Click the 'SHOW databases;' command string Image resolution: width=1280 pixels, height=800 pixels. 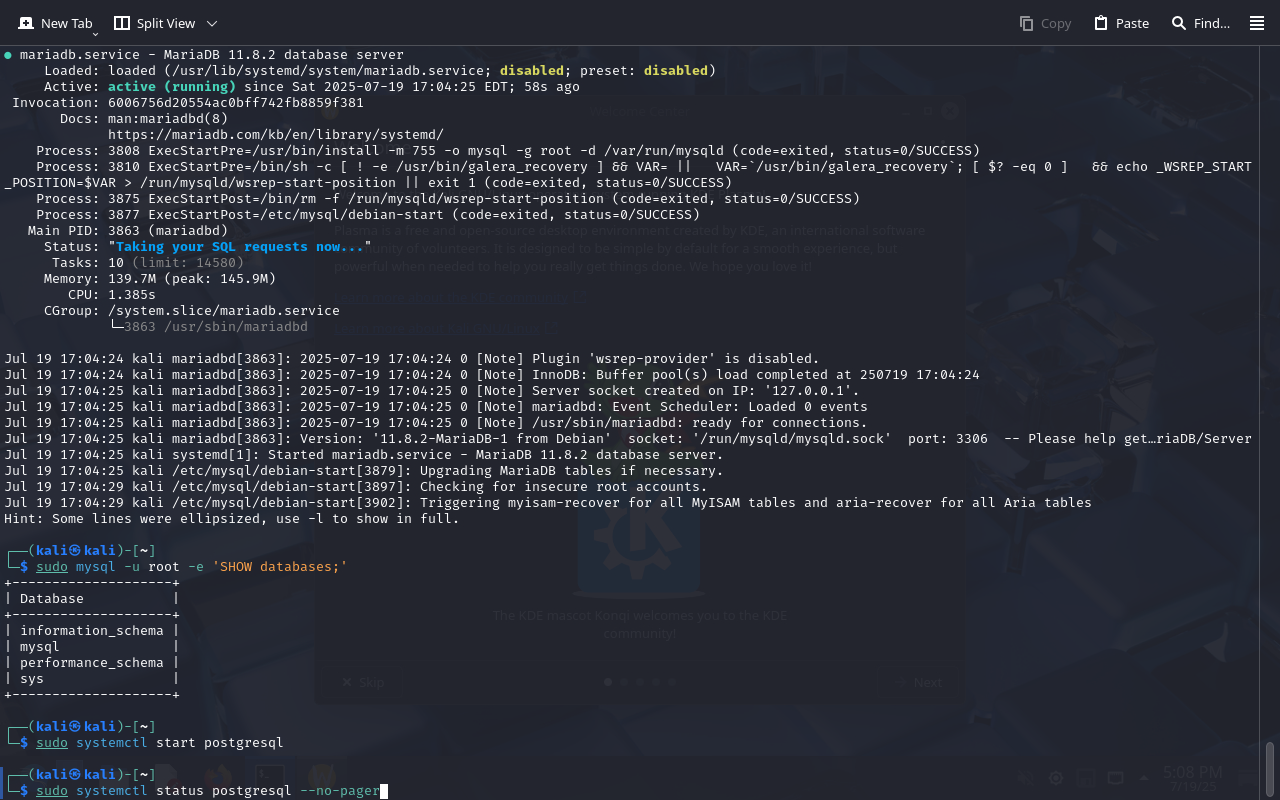[280, 567]
